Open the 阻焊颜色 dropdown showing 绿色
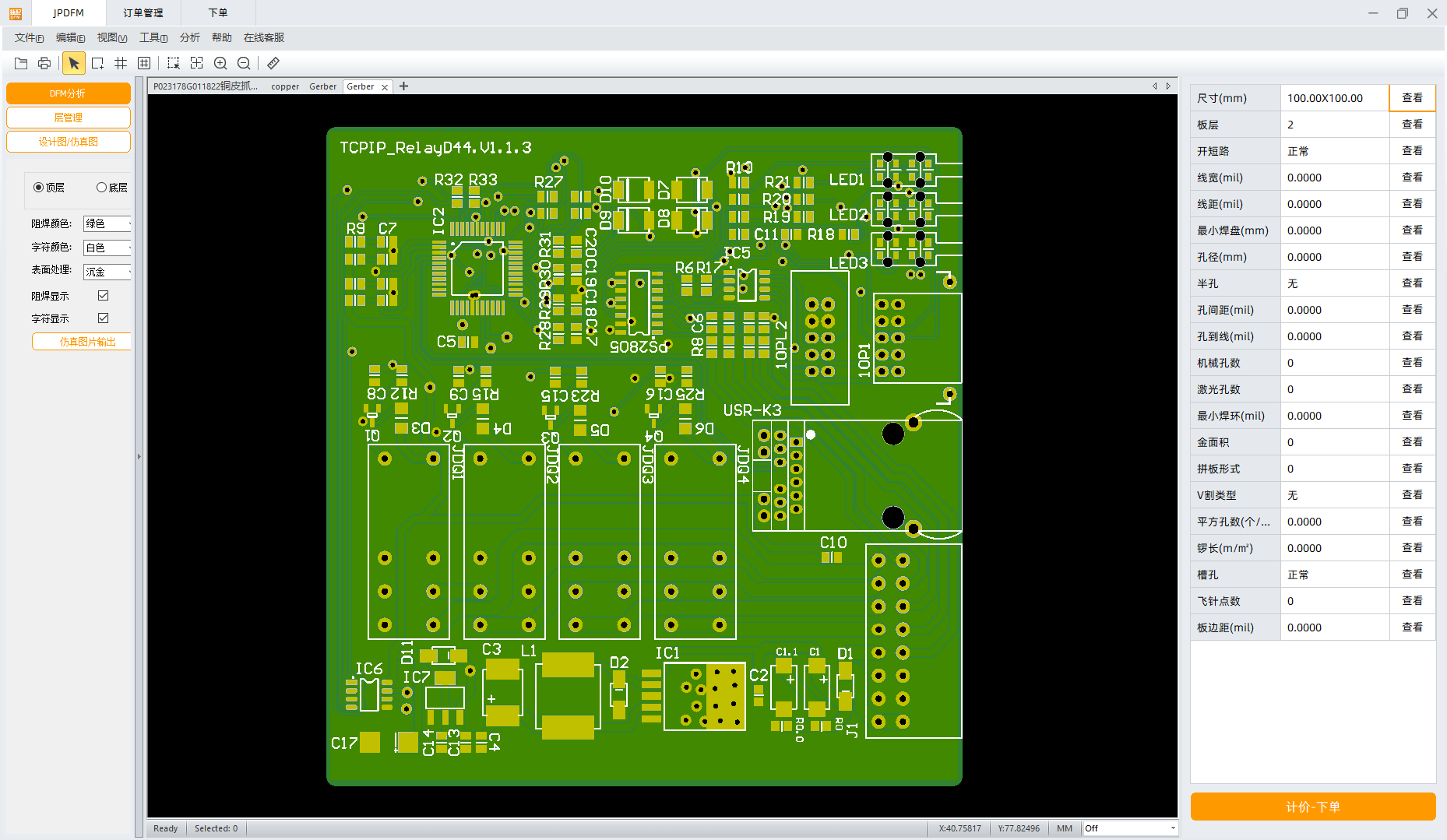1447x840 pixels. click(x=107, y=223)
